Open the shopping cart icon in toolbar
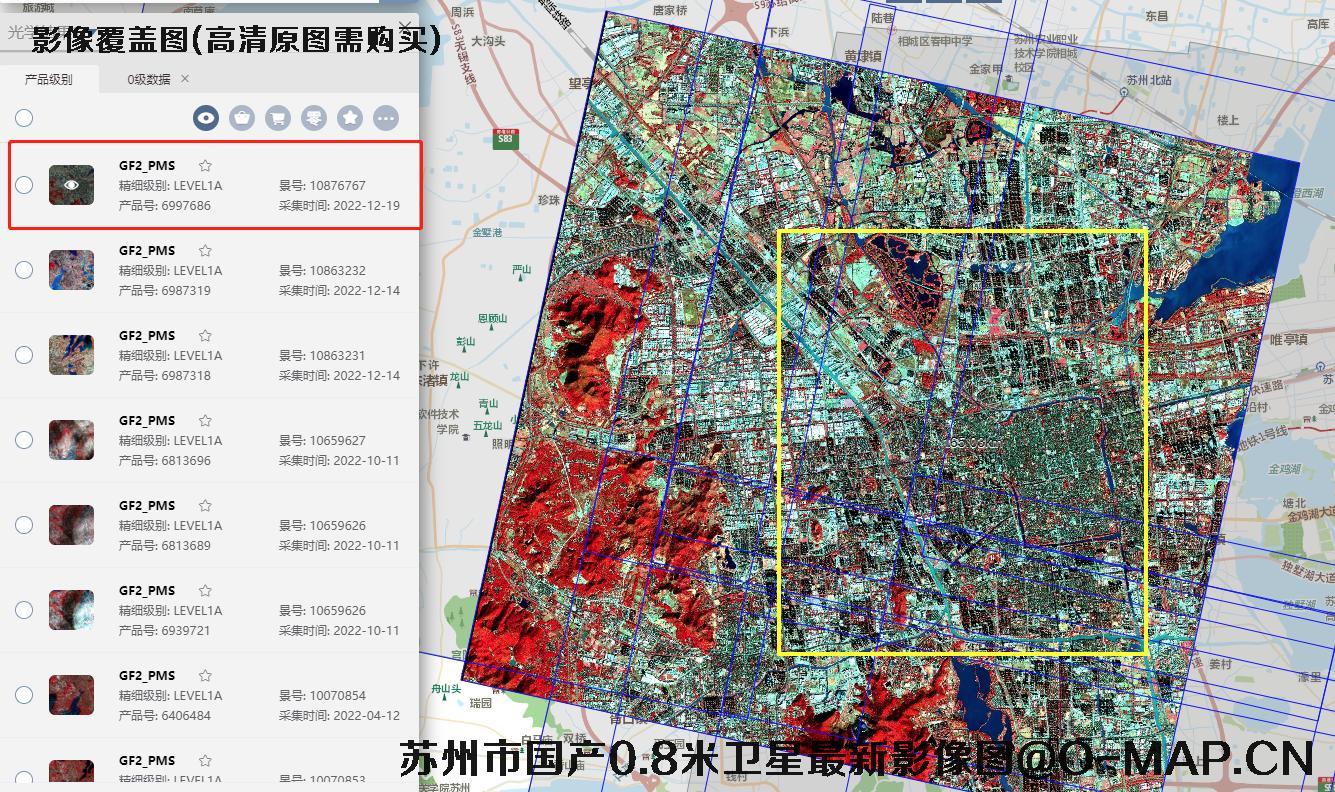 (278, 118)
